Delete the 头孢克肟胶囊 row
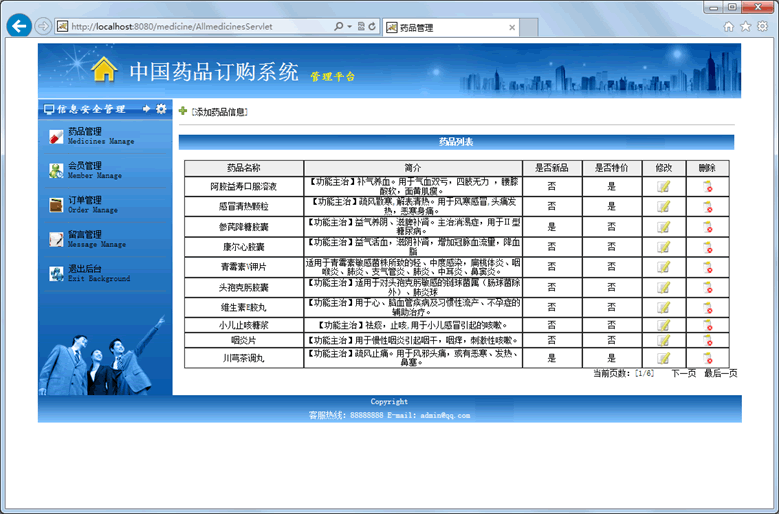Screen dimensions: 779x514 tap(707, 288)
